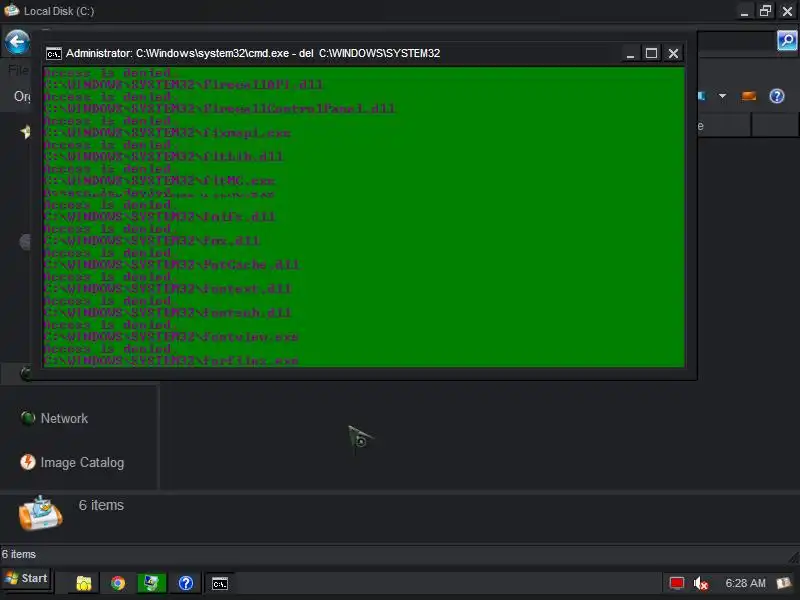Click the FirewallControlPanel.dll line in cmd
The height and width of the screenshot is (600, 800).
(x=219, y=109)
